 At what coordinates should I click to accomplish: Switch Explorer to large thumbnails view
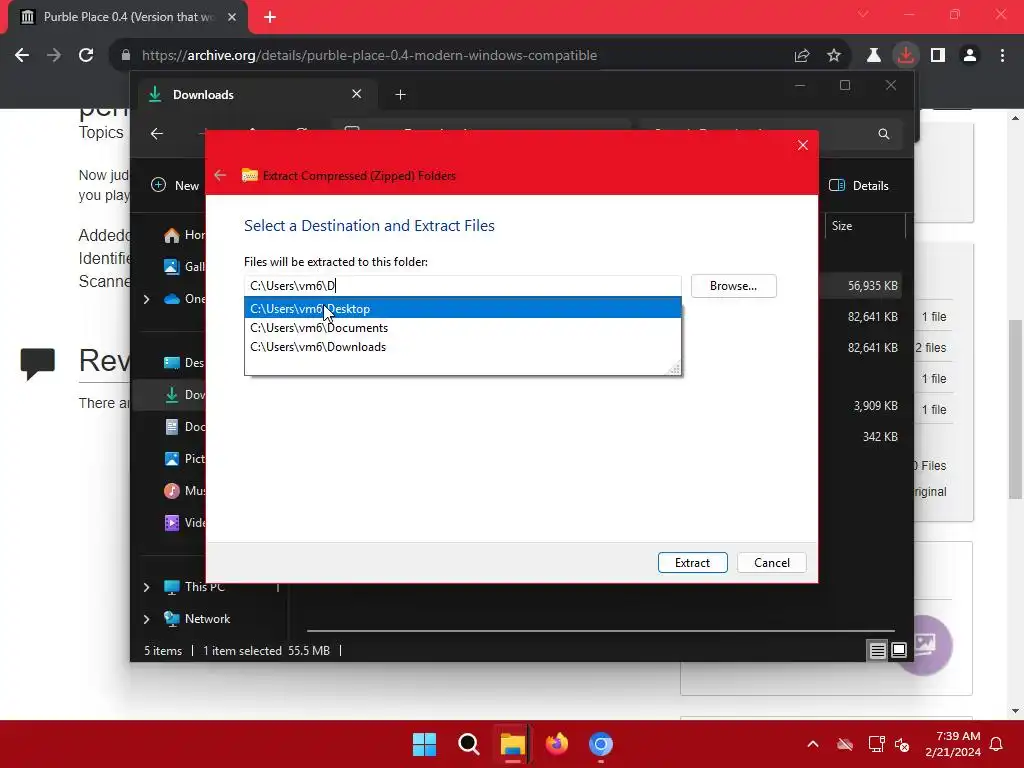pos(899,650)
